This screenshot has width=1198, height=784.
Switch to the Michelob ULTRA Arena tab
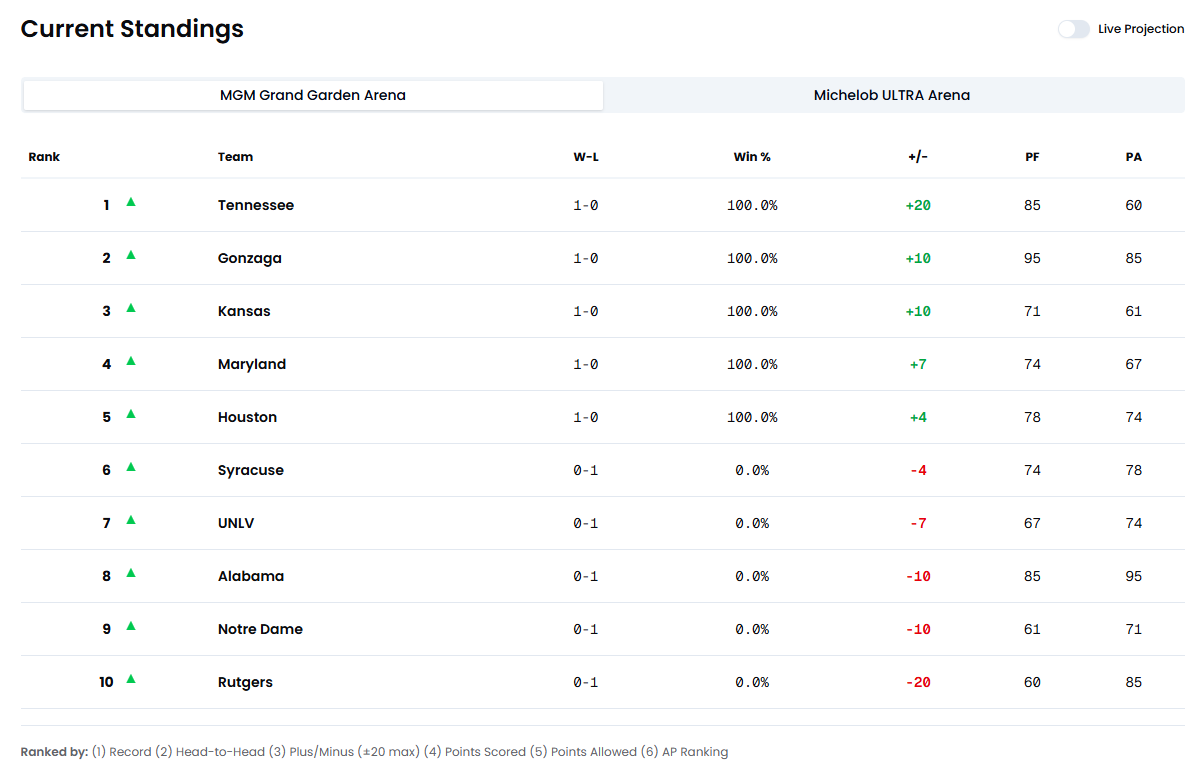point(892,96)
